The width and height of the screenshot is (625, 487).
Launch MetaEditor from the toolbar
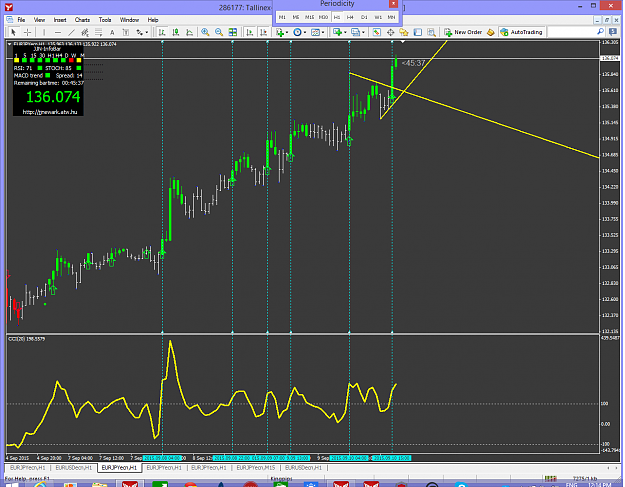[491, 32]
